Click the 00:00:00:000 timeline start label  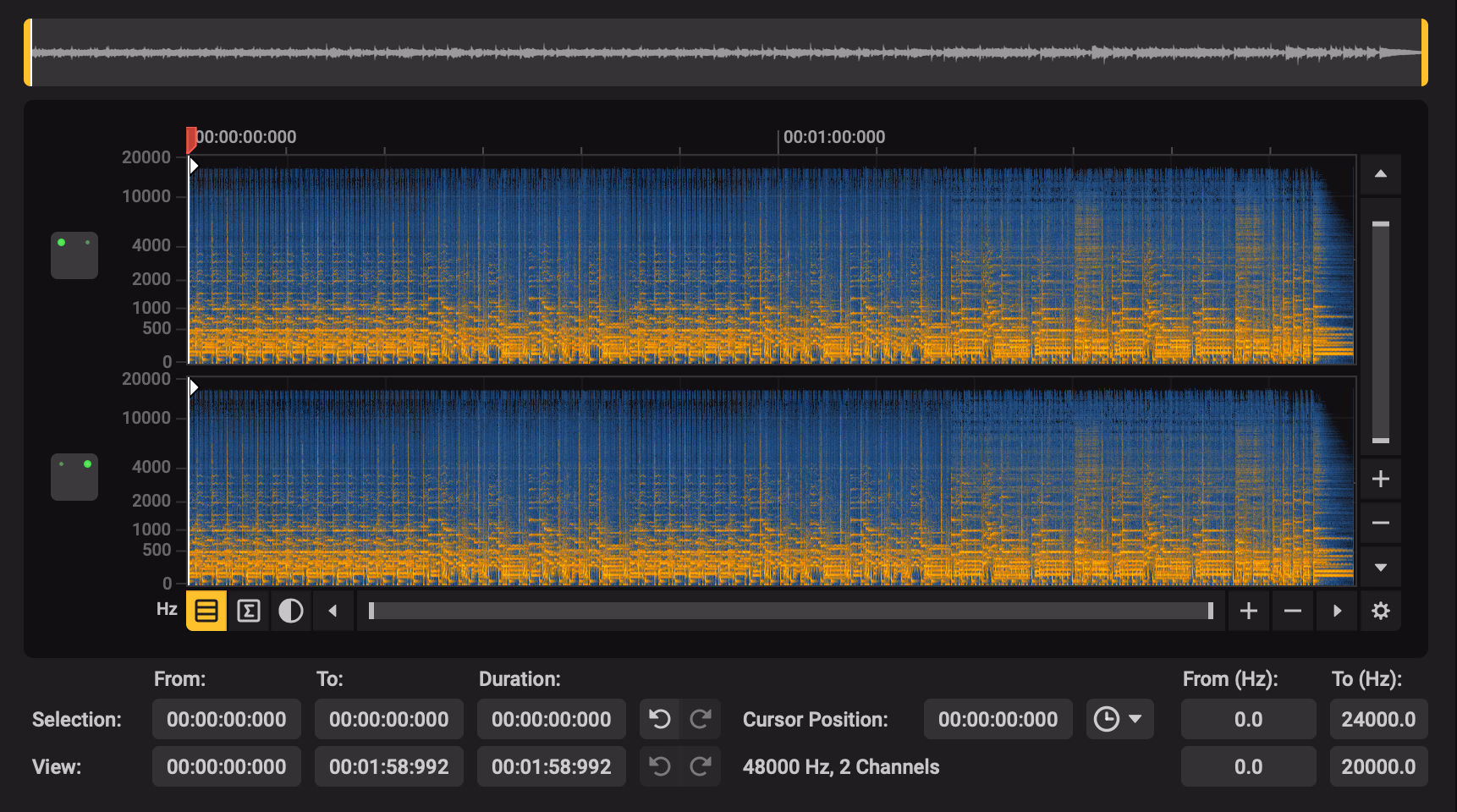(x=246, y=137)
